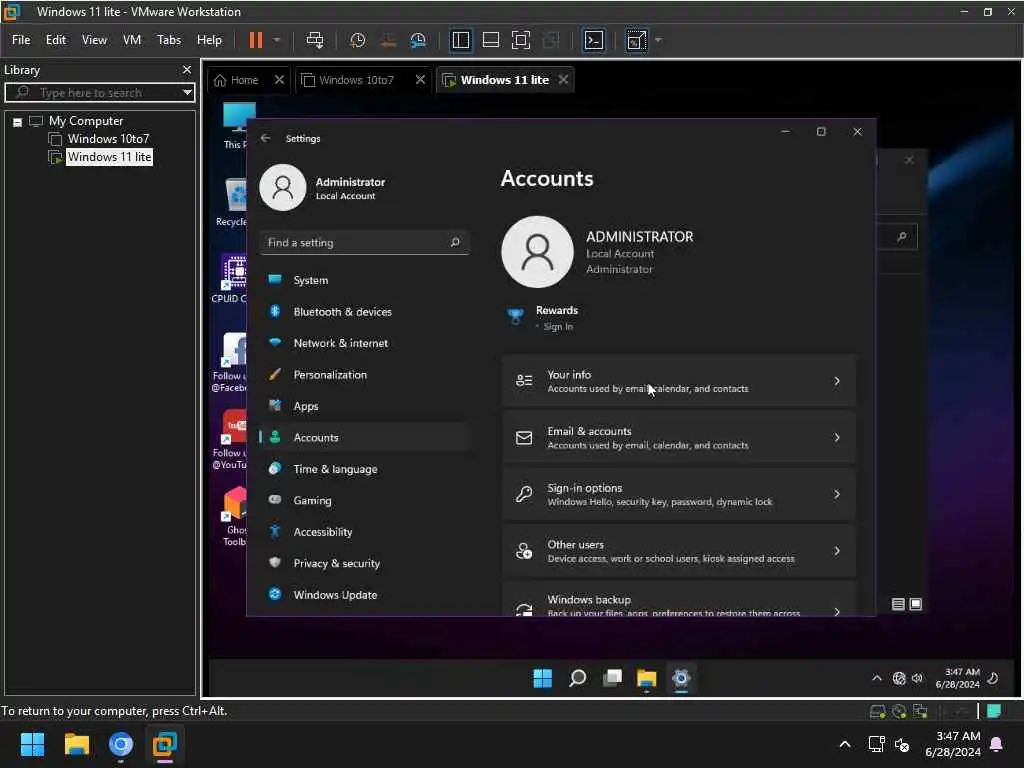
Task: Open the Tabs menu
Action: pos(169,40)
